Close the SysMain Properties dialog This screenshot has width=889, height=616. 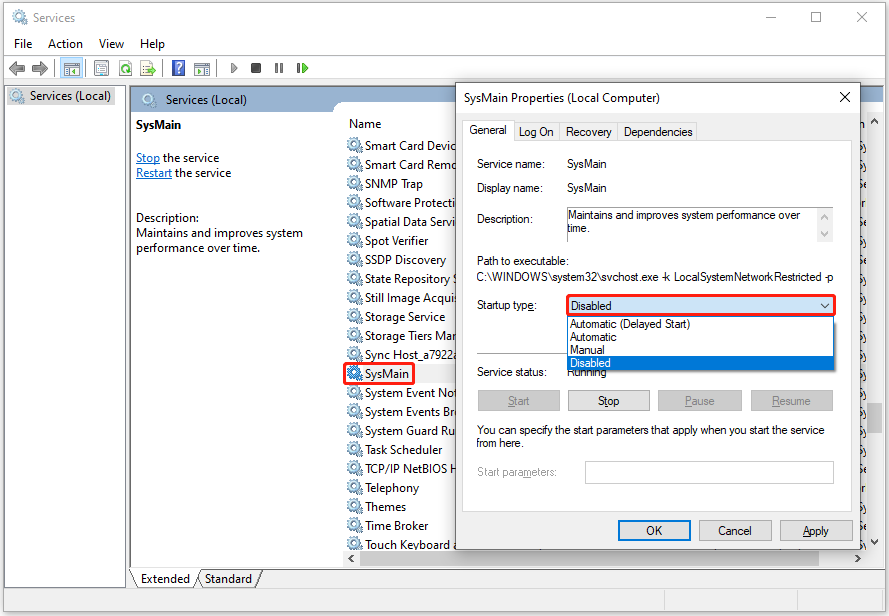point(845,98)
